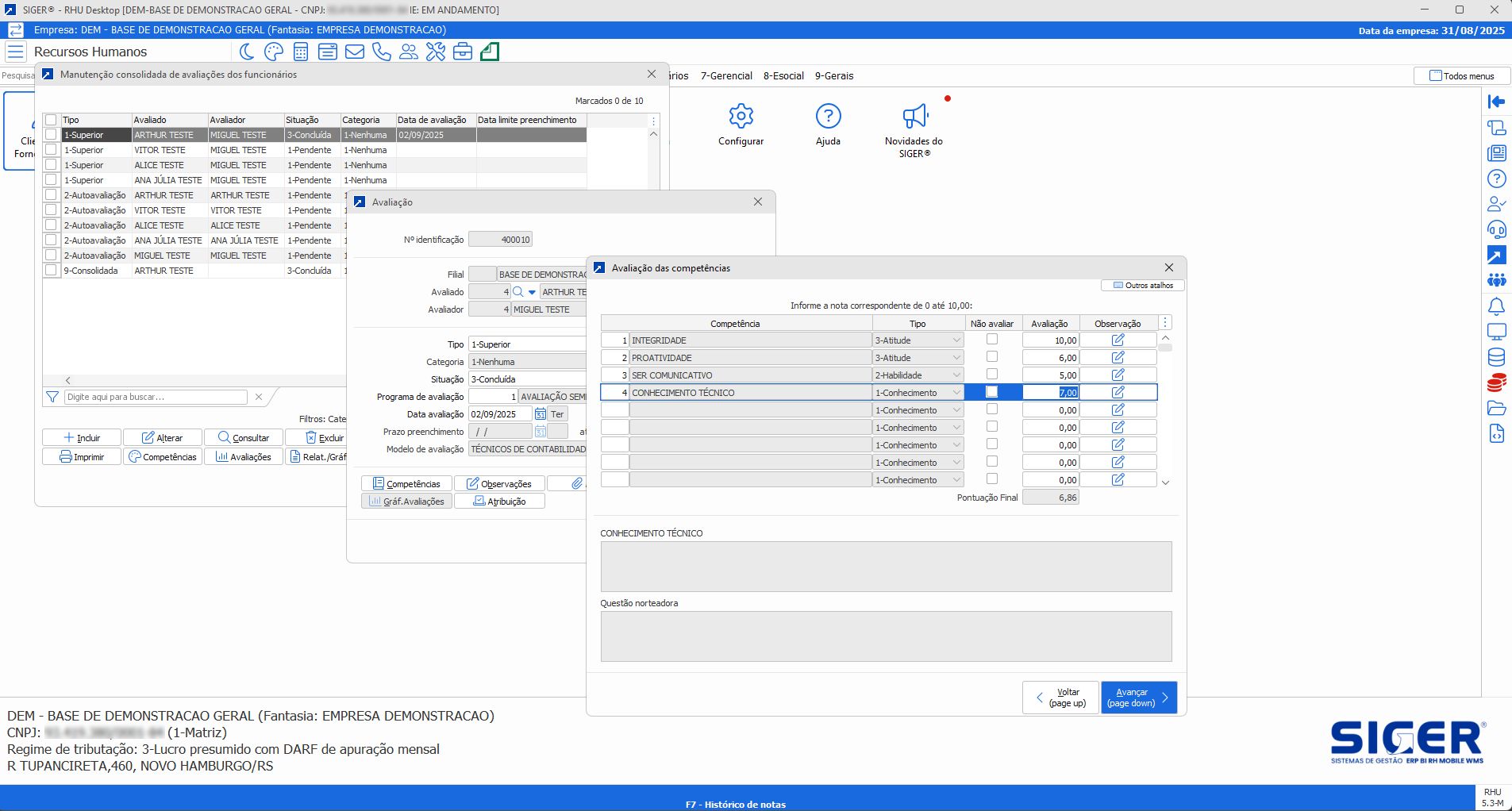This screenshot has height=811, width=1512.
Task: Click the Configurar gear icon
Action: coord(741,117)
